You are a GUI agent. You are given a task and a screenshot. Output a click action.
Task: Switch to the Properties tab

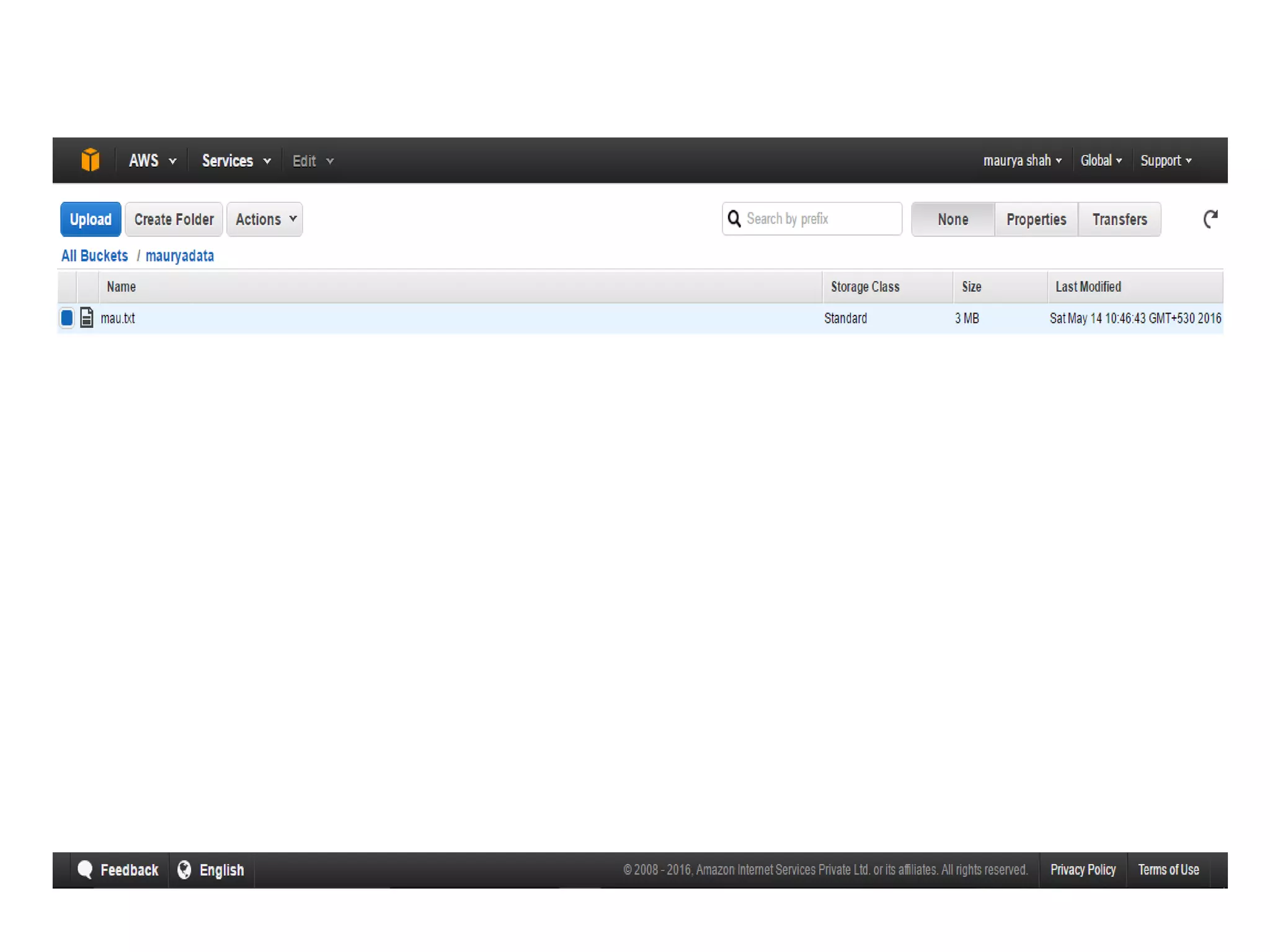(x=1036, y=219)
